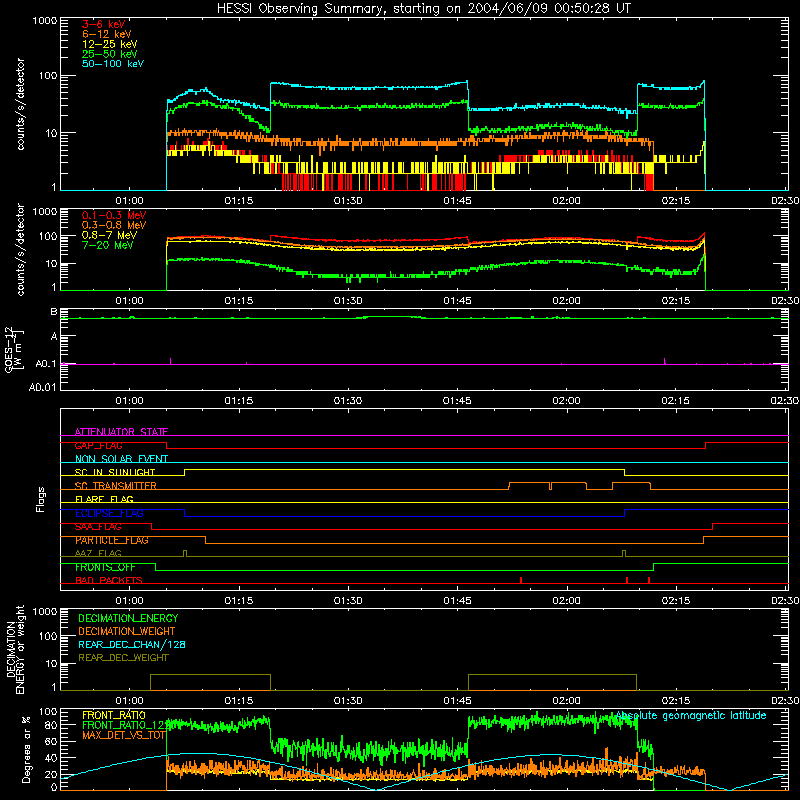Click the 25-50 keV legend entry

click(109, 54)
